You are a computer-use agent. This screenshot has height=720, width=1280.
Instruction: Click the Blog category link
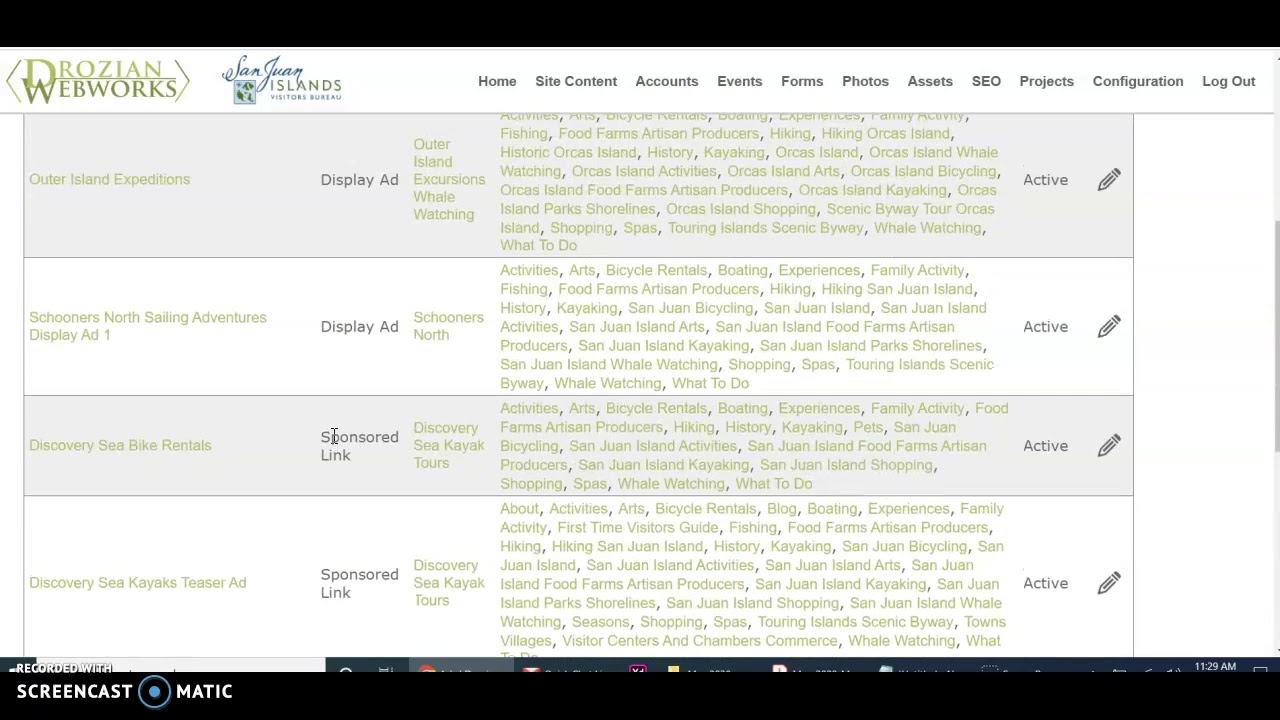click(781, 508)
